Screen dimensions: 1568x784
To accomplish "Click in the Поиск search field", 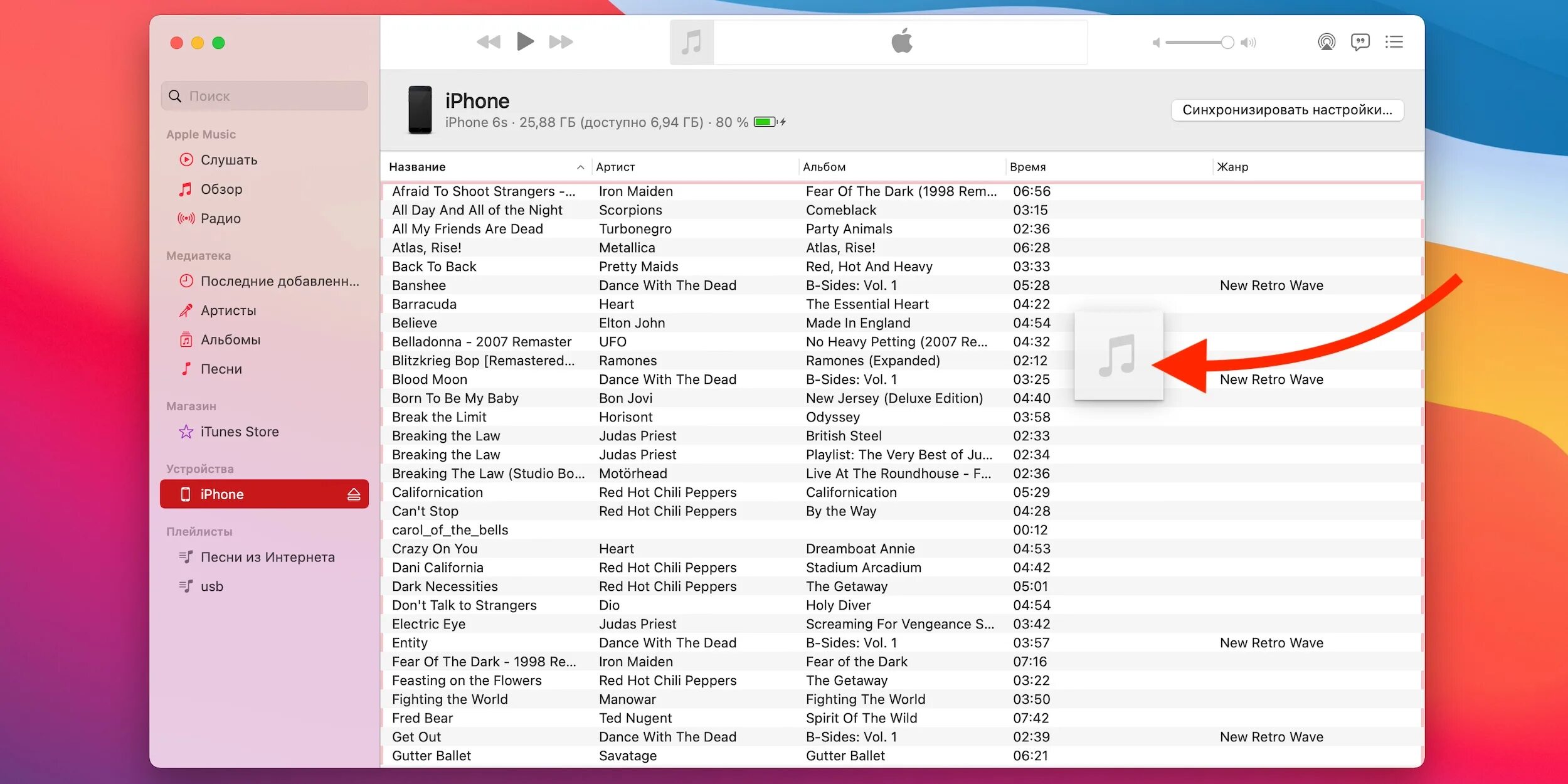I will (264, 96).
